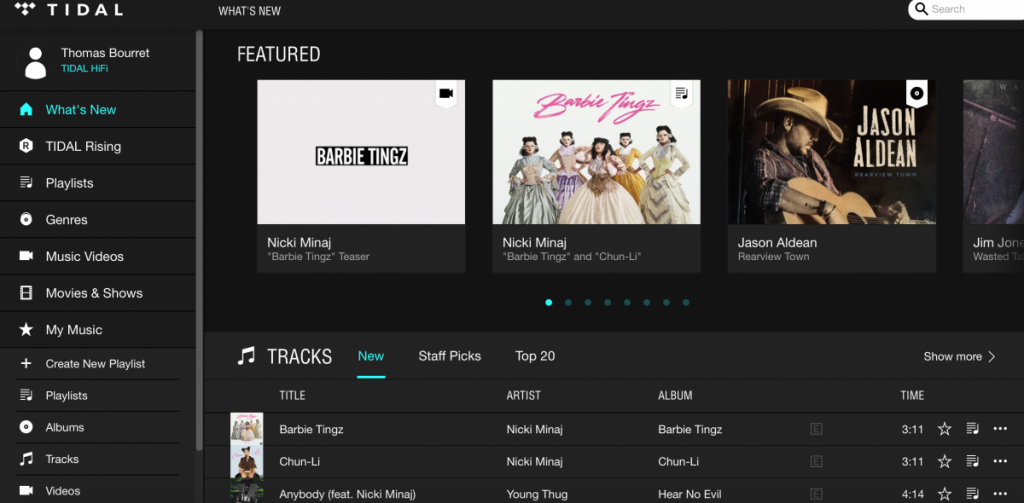Add Chun-Li track to playlist icon
This screenshot has height=503, width=1024.
pos(972,461)
